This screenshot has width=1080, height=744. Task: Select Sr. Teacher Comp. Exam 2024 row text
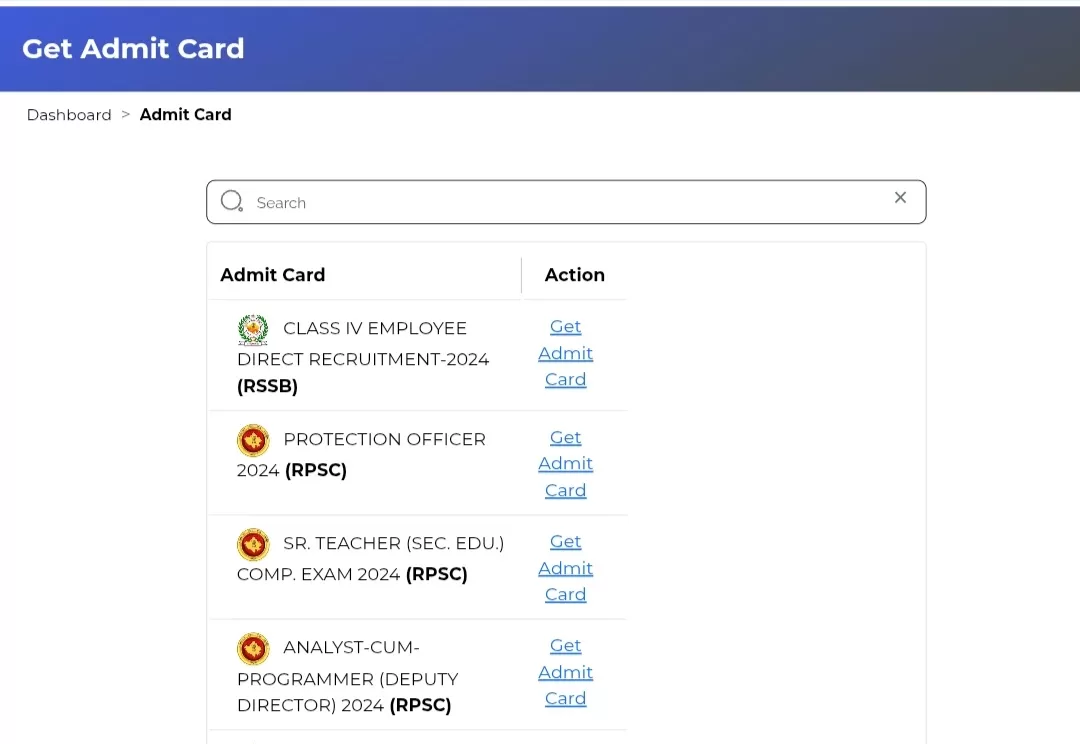pyautogui.click(x=371, y=559)
